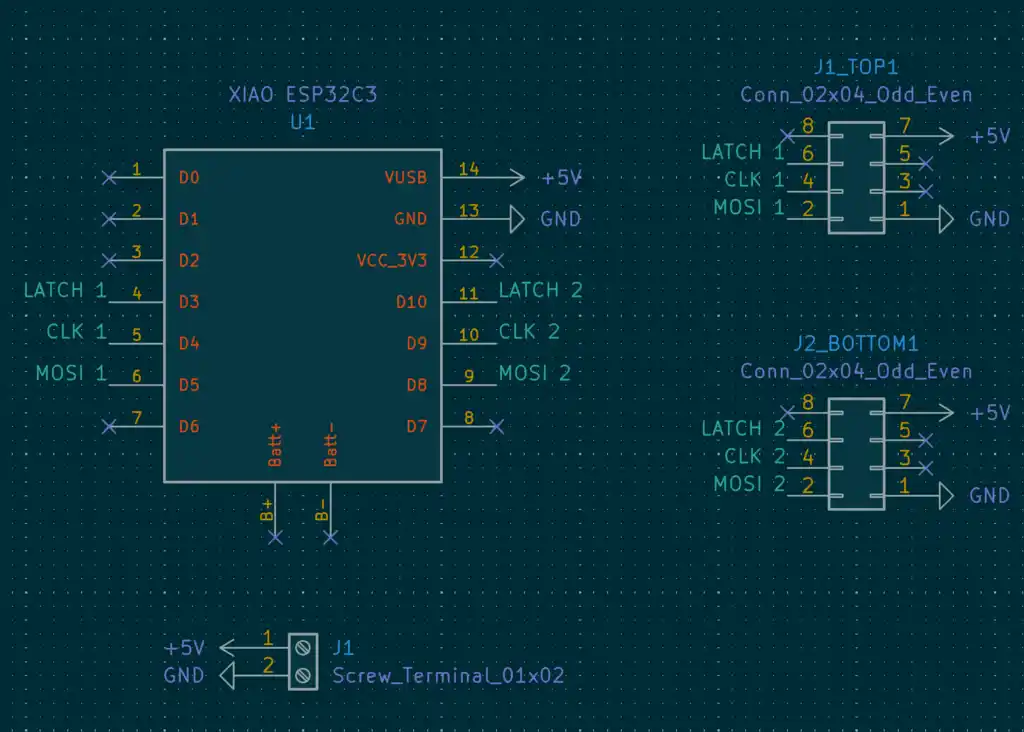Click the "D8" pin name in U1
The image size is (1024, 732).
[x=417, y=385]
